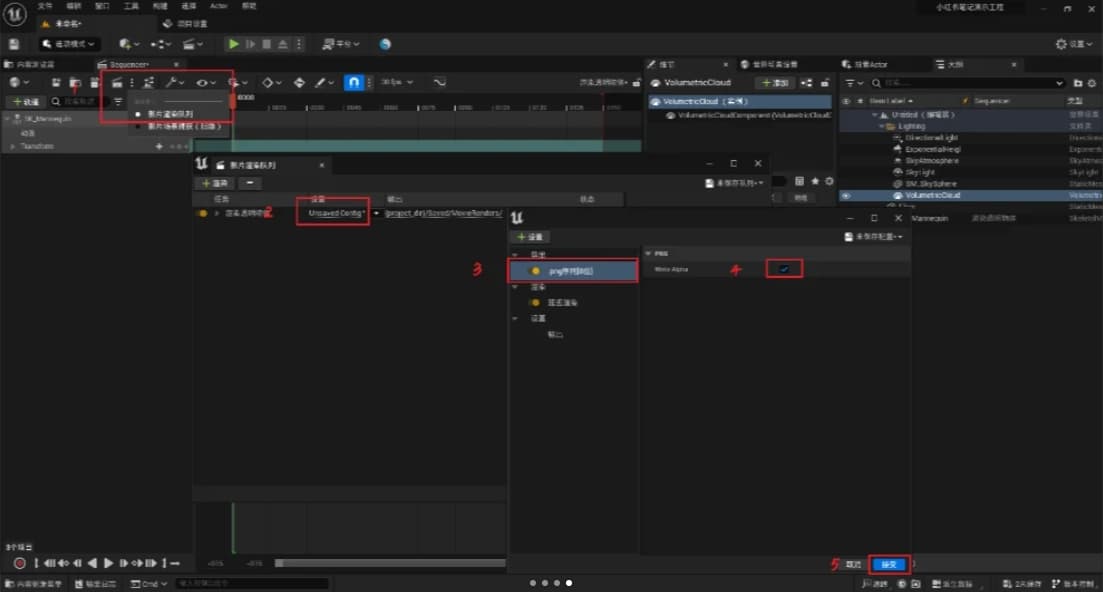The height and width of the screenshot is (592, 1103).
Task: Click the blue Accept button in config window
Action: [x=889, y=565]
